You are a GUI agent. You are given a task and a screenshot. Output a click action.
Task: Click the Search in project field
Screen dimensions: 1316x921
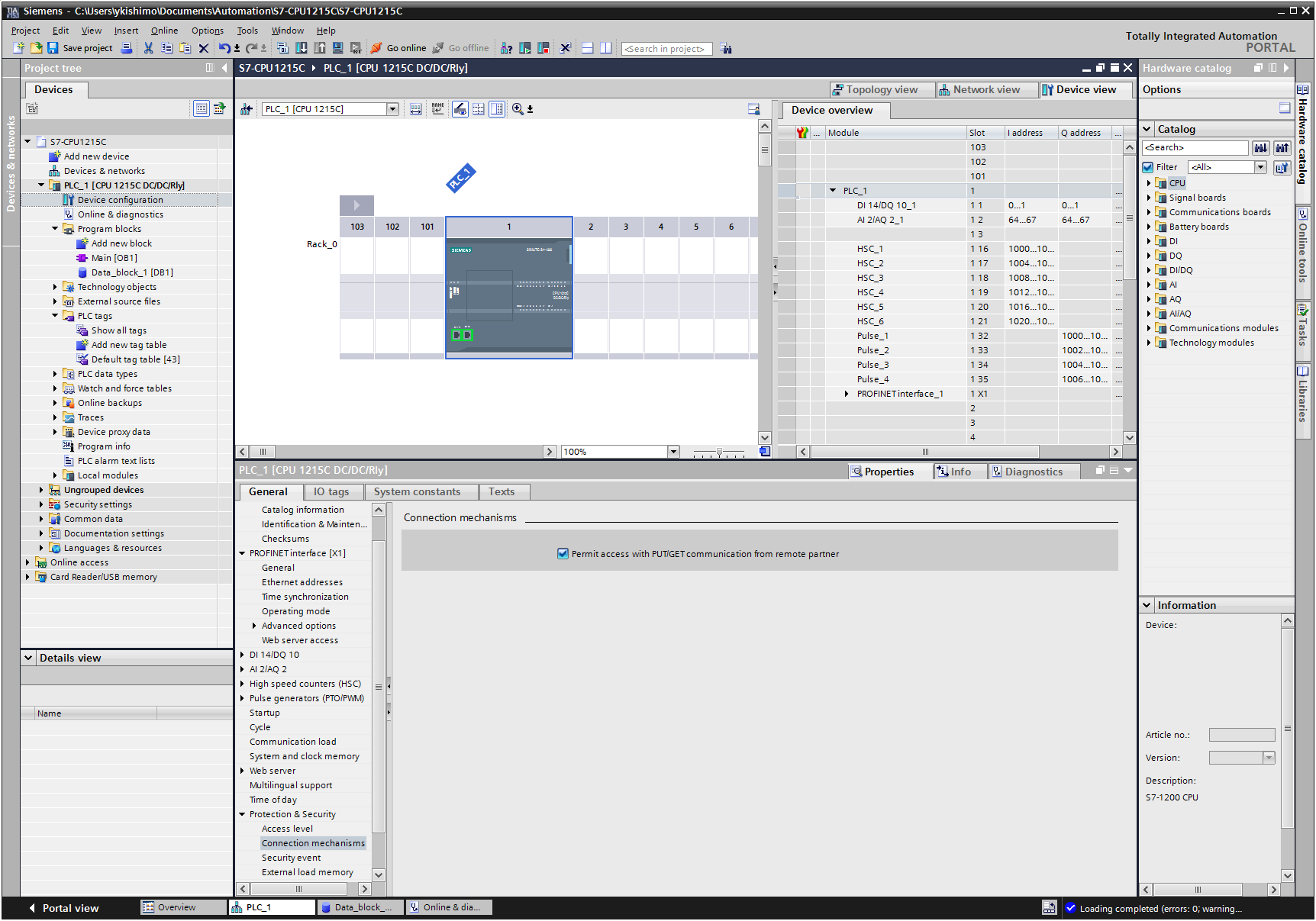click(x=666, y=49)
